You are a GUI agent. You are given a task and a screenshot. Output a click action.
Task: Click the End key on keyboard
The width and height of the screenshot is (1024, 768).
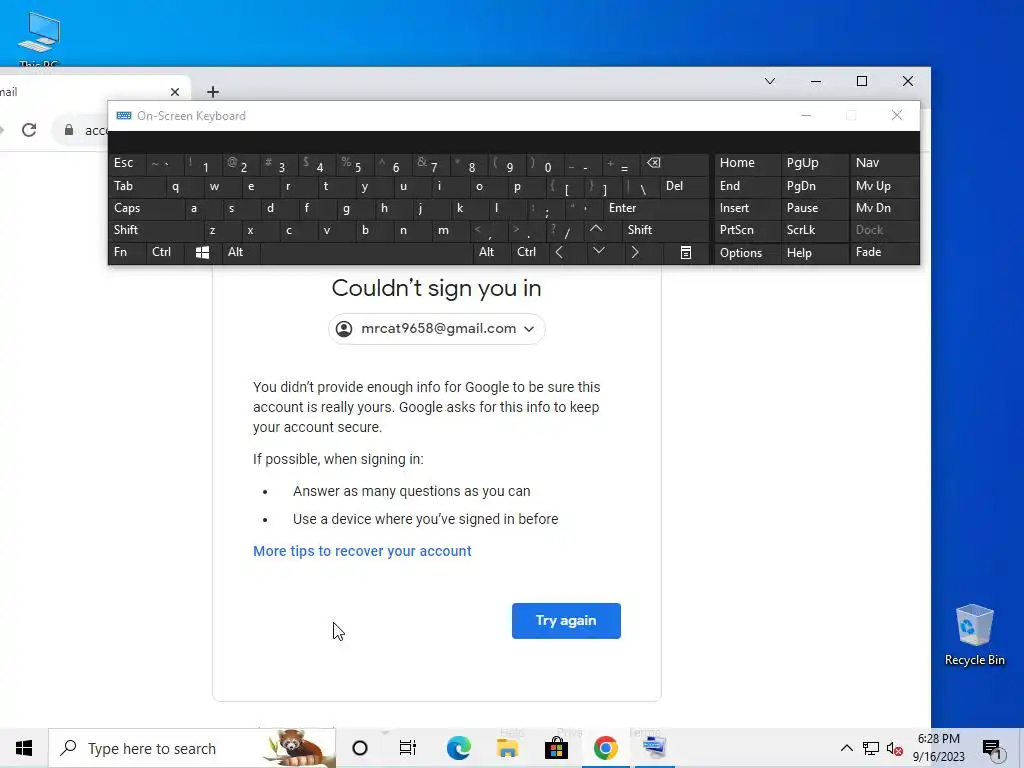pyautogui.click(x=747, y=186)
